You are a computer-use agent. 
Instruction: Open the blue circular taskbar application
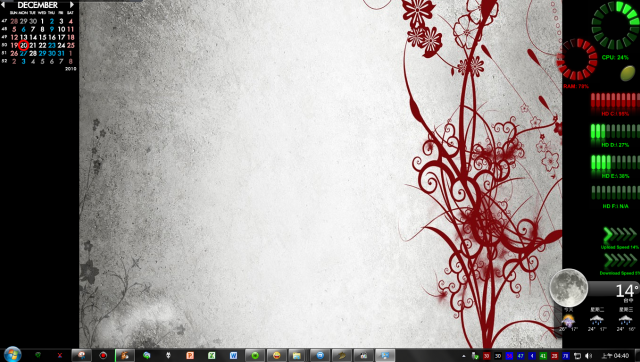tap(320, 355)
